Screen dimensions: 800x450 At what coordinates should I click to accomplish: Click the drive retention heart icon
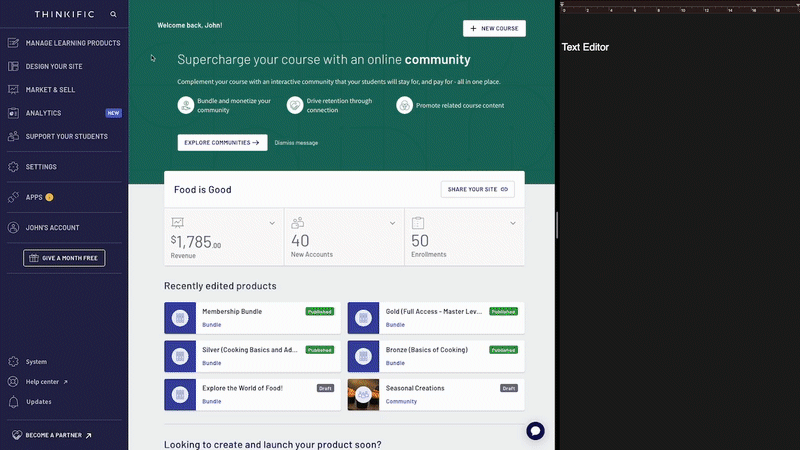[x=295, y=106]
